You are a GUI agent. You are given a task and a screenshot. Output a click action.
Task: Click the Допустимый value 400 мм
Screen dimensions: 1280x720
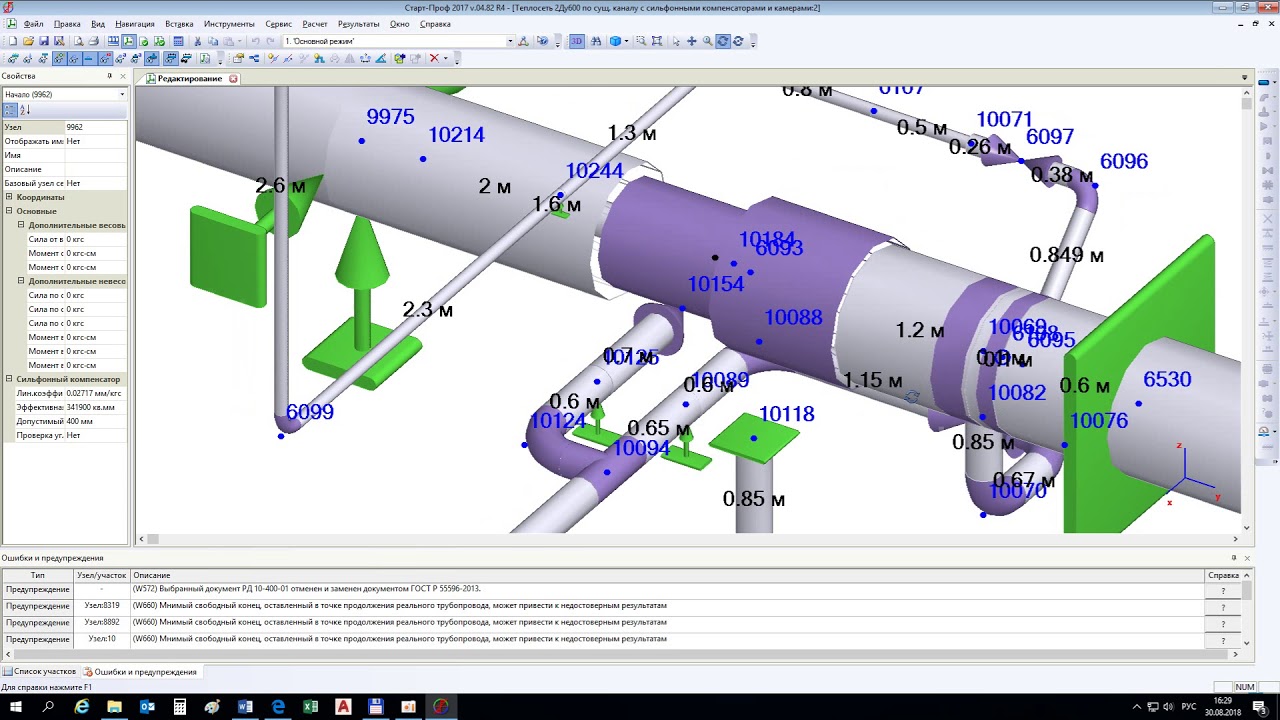tap(96, 421)
